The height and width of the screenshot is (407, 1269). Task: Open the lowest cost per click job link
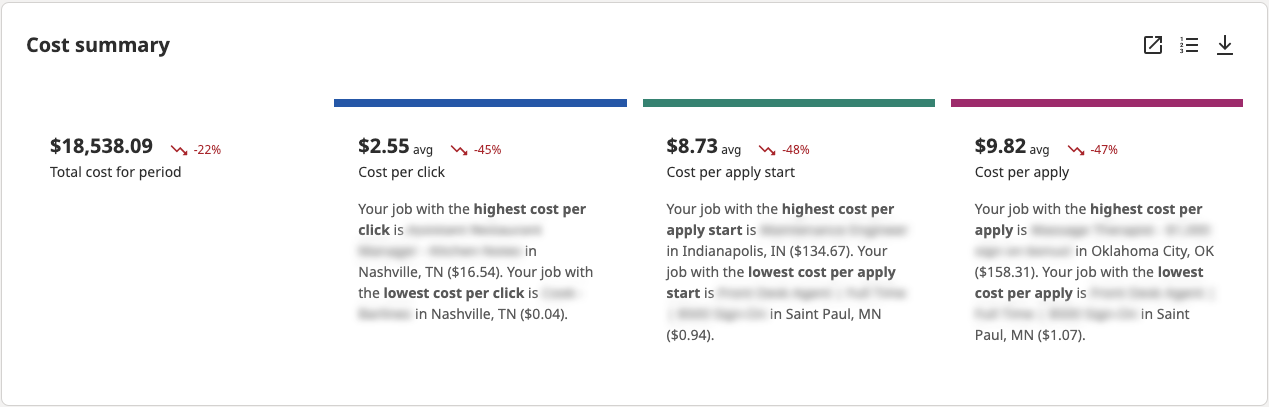tap(385, 314)
